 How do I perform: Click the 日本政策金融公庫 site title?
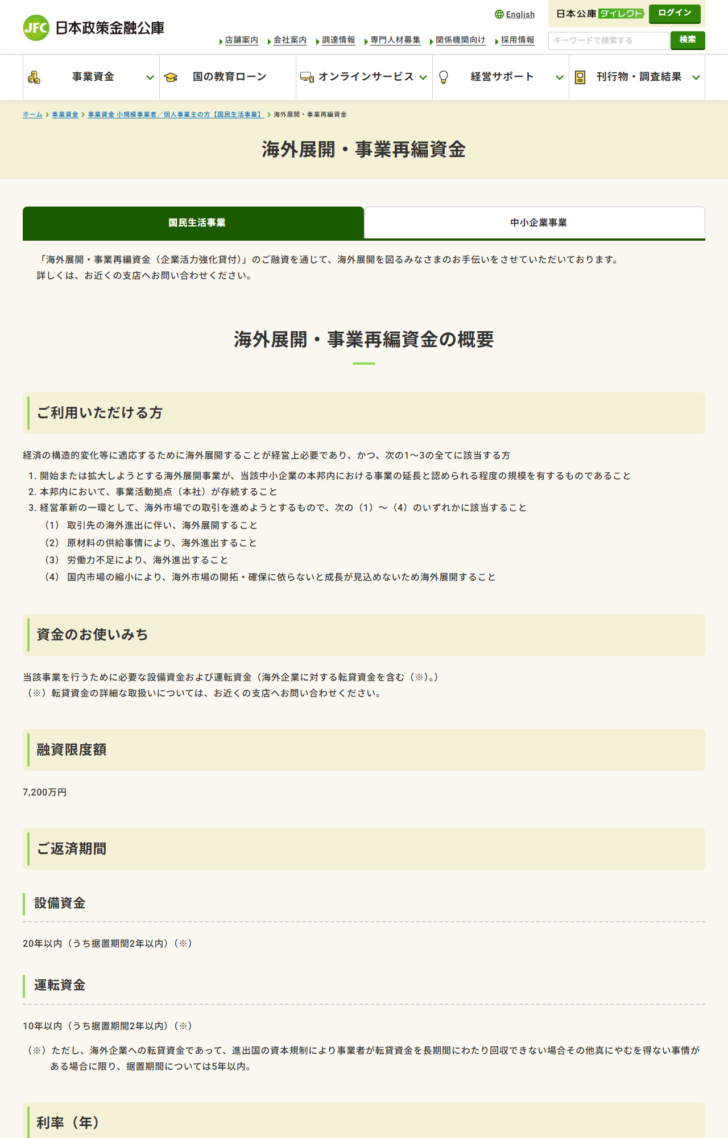(x=110, y=28)
